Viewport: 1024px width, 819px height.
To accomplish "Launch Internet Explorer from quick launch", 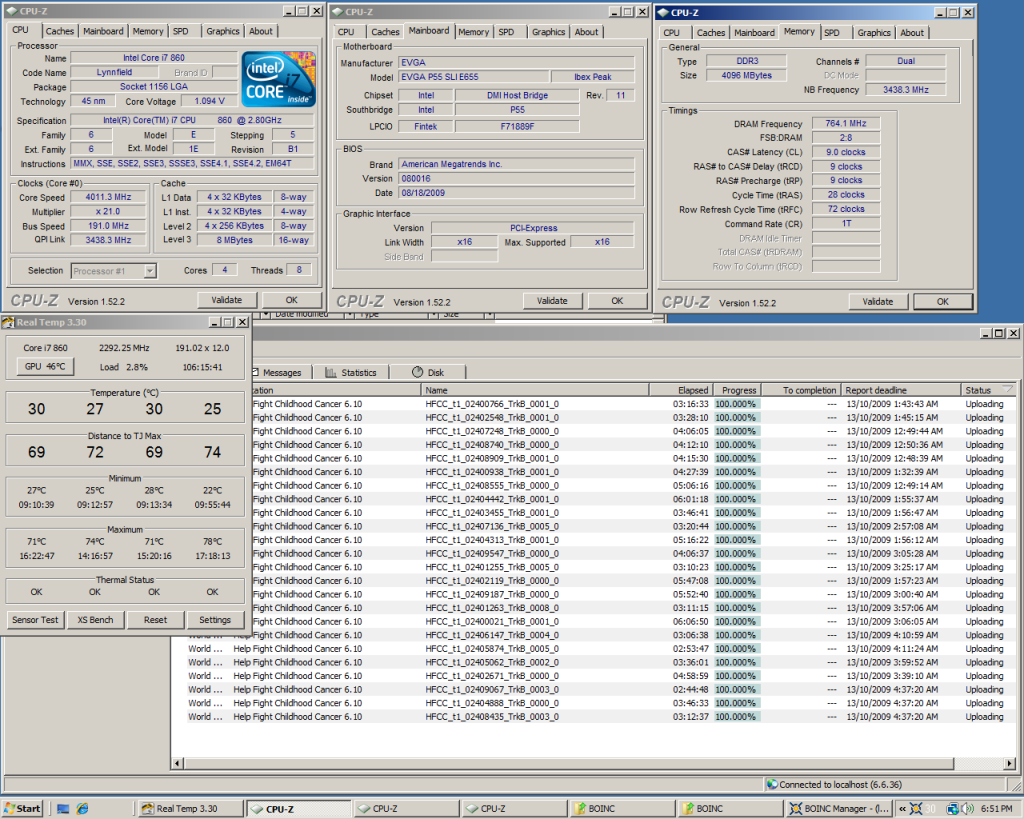I will coord(82,809).
